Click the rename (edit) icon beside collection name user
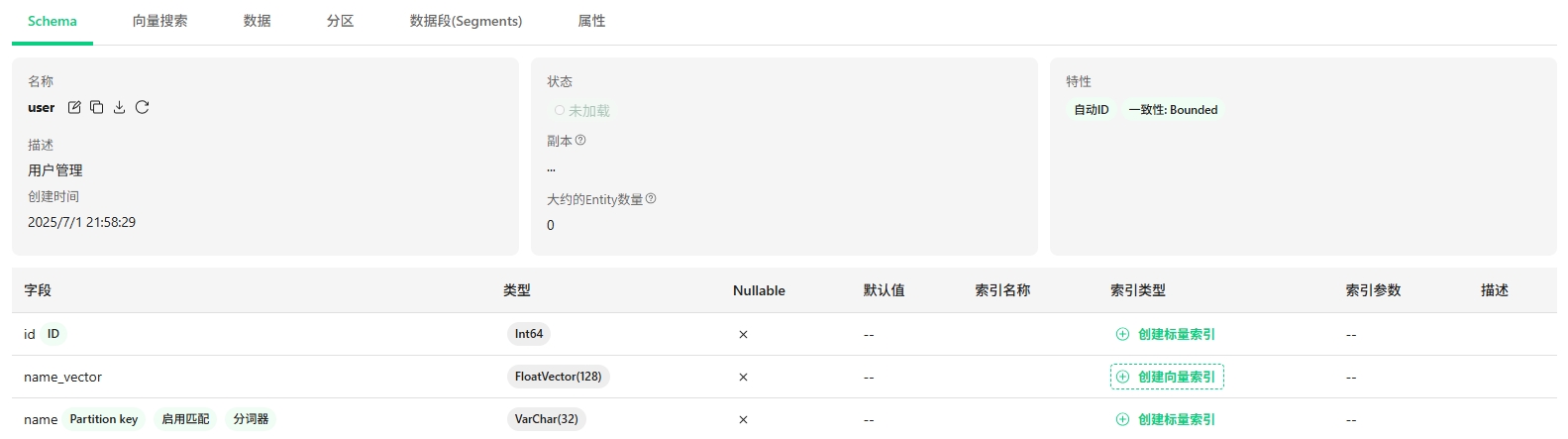The width and height of the screenshot is (1568, 439). point(74,107)
